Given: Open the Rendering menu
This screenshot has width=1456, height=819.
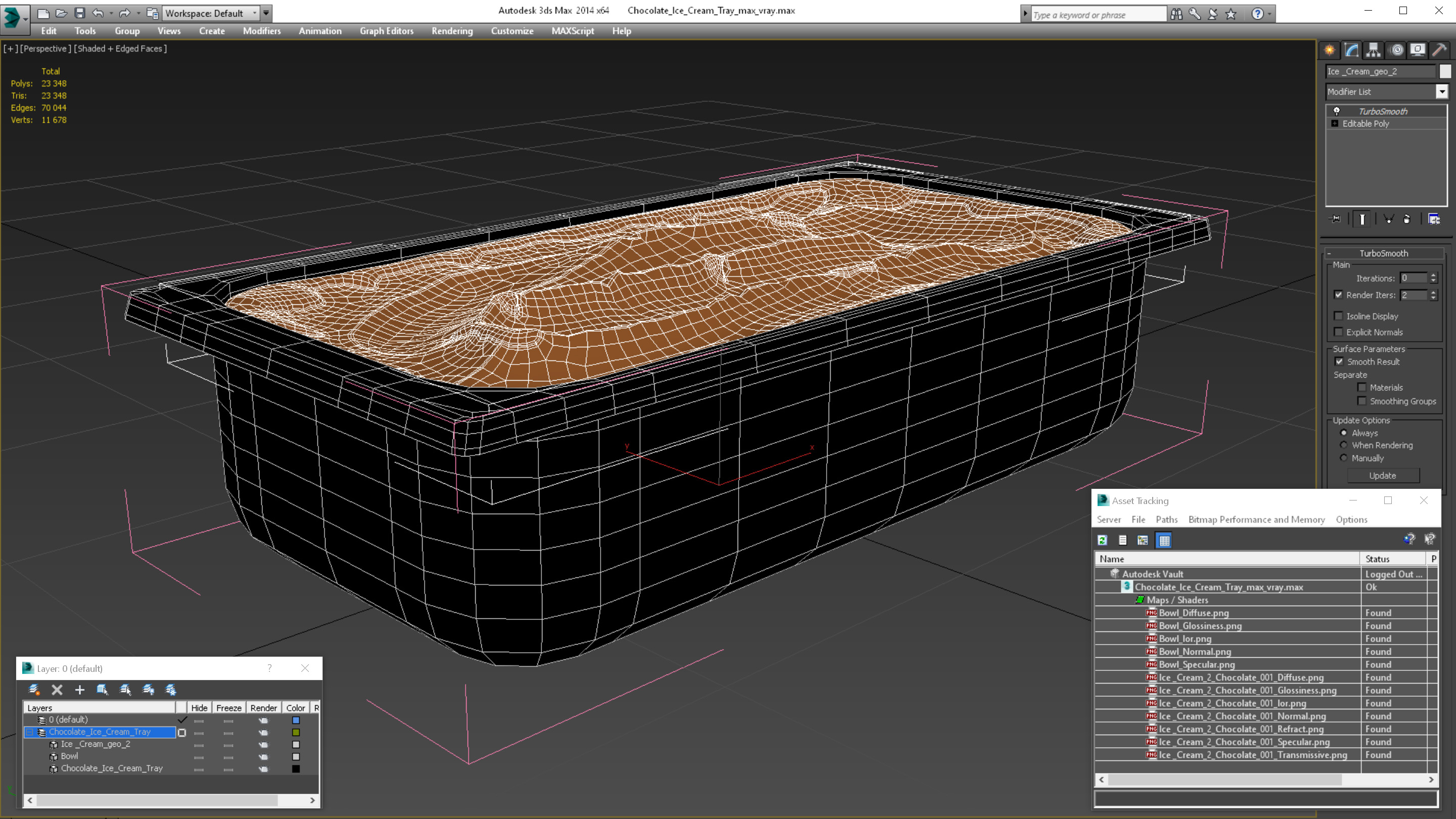Looking at the screenshot, I should pos(452,31).
